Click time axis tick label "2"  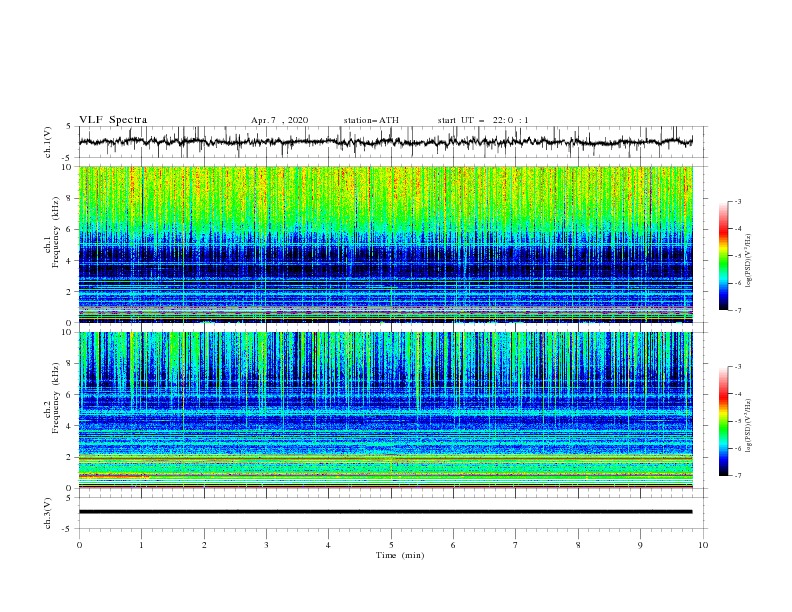tap(204, 545)
